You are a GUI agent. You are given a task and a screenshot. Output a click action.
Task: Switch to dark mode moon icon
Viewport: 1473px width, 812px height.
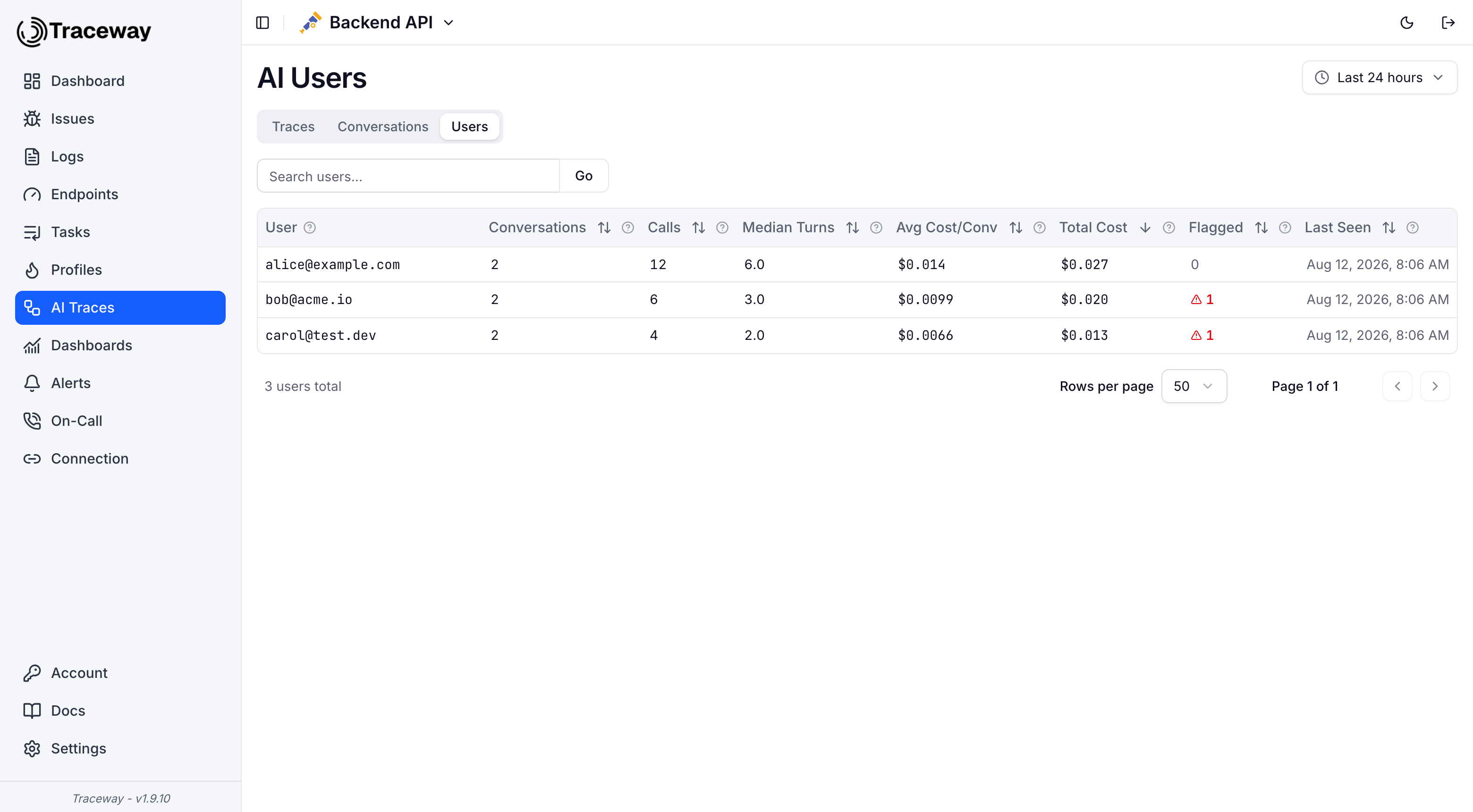1407,23
